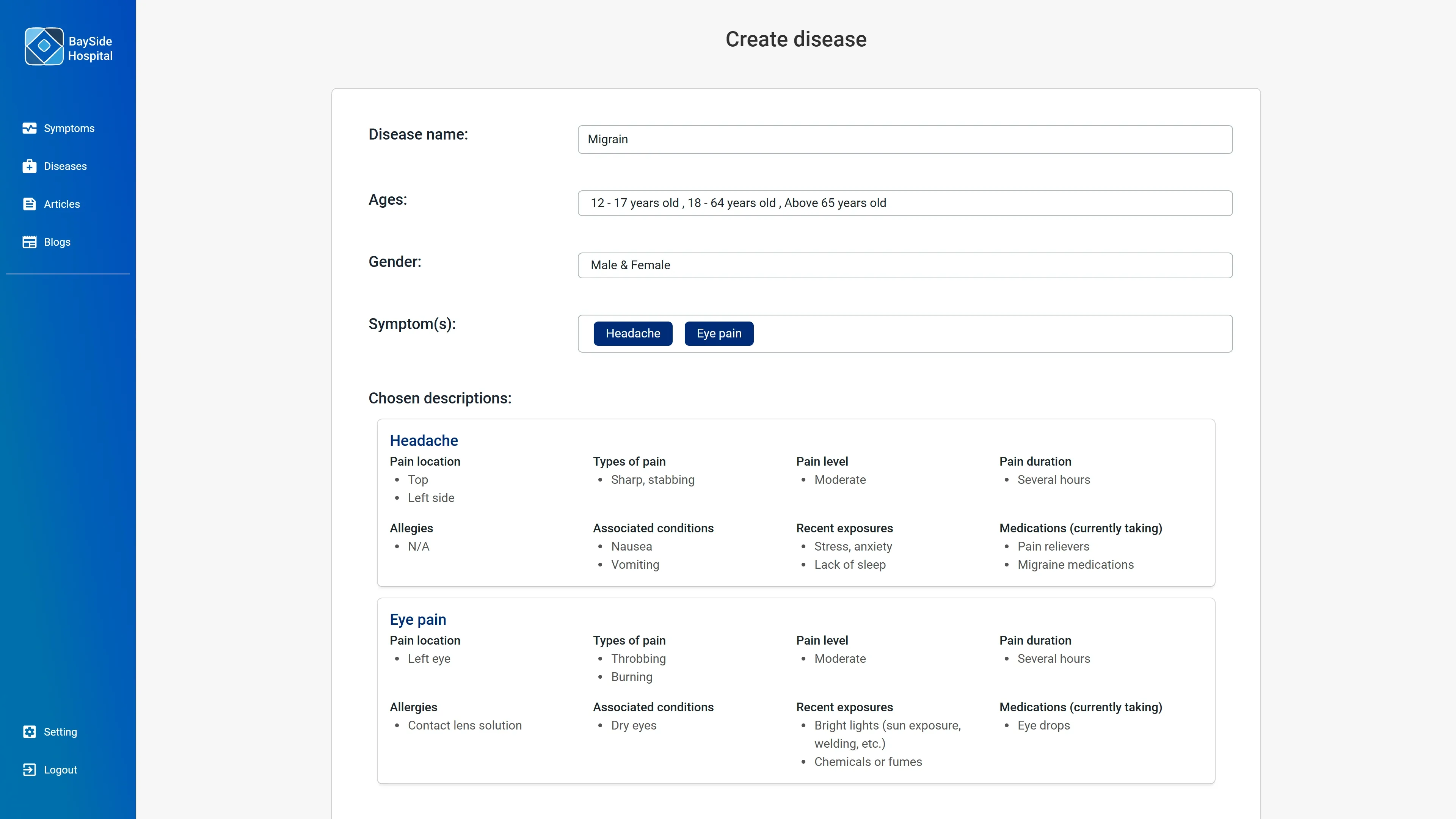
Task: Click 'Vomiting' under Associated conditions
Action: coord(635,565)
